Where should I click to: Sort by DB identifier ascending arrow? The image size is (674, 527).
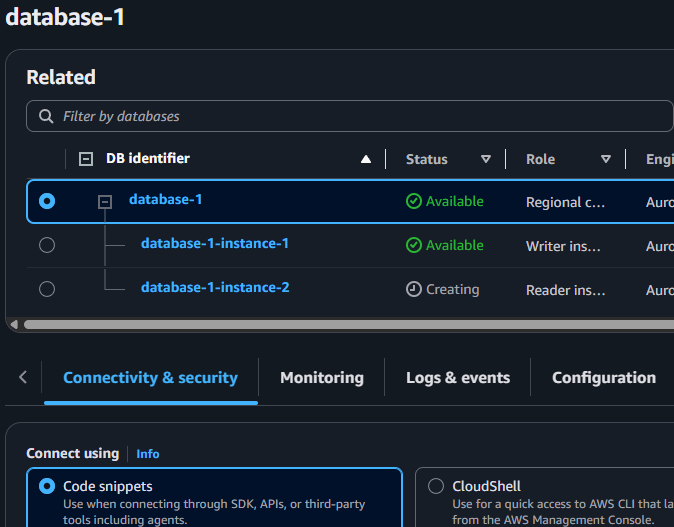point(366,159)
